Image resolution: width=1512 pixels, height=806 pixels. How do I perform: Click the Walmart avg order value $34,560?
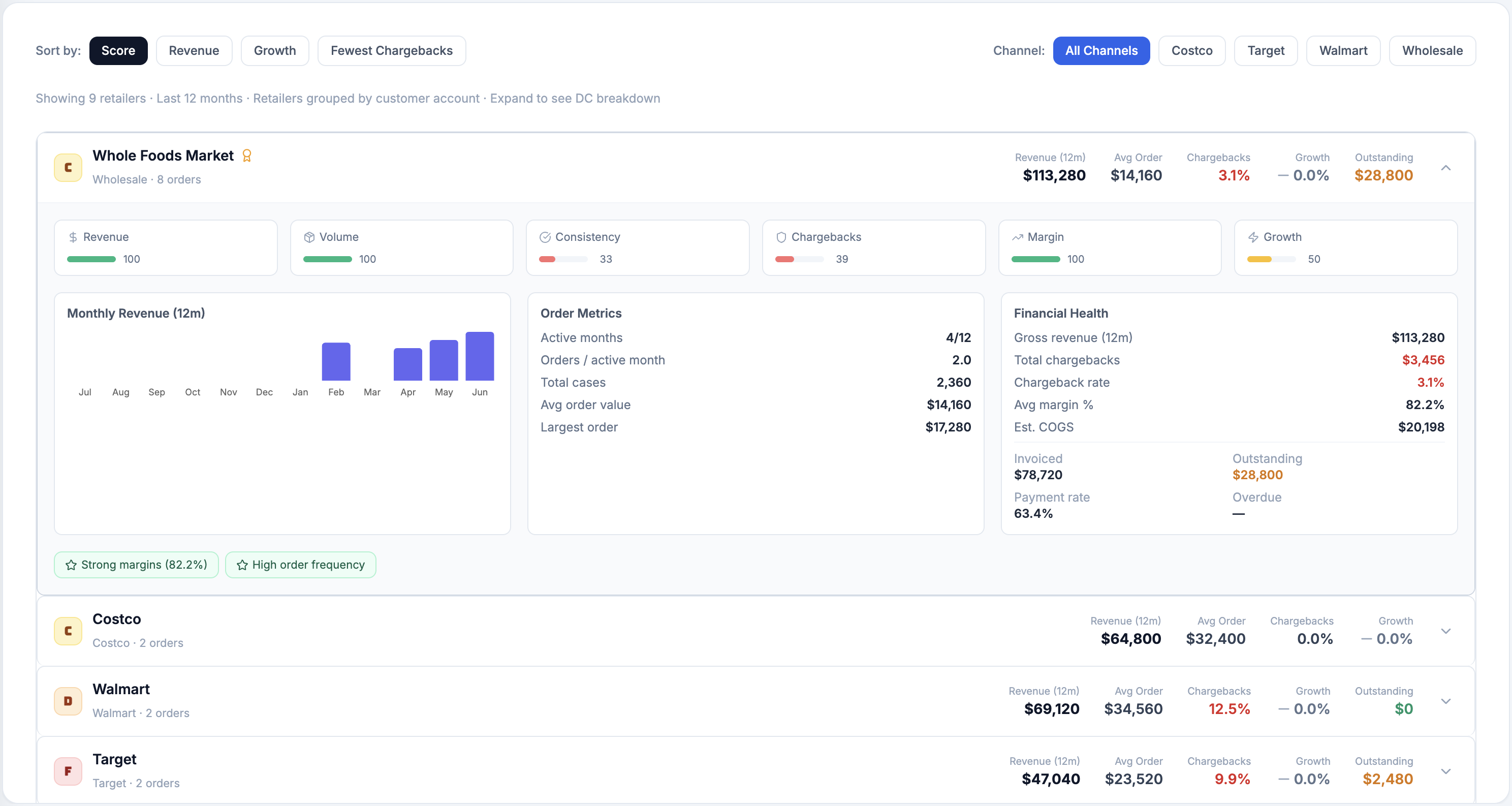(x=1133, y=709)
